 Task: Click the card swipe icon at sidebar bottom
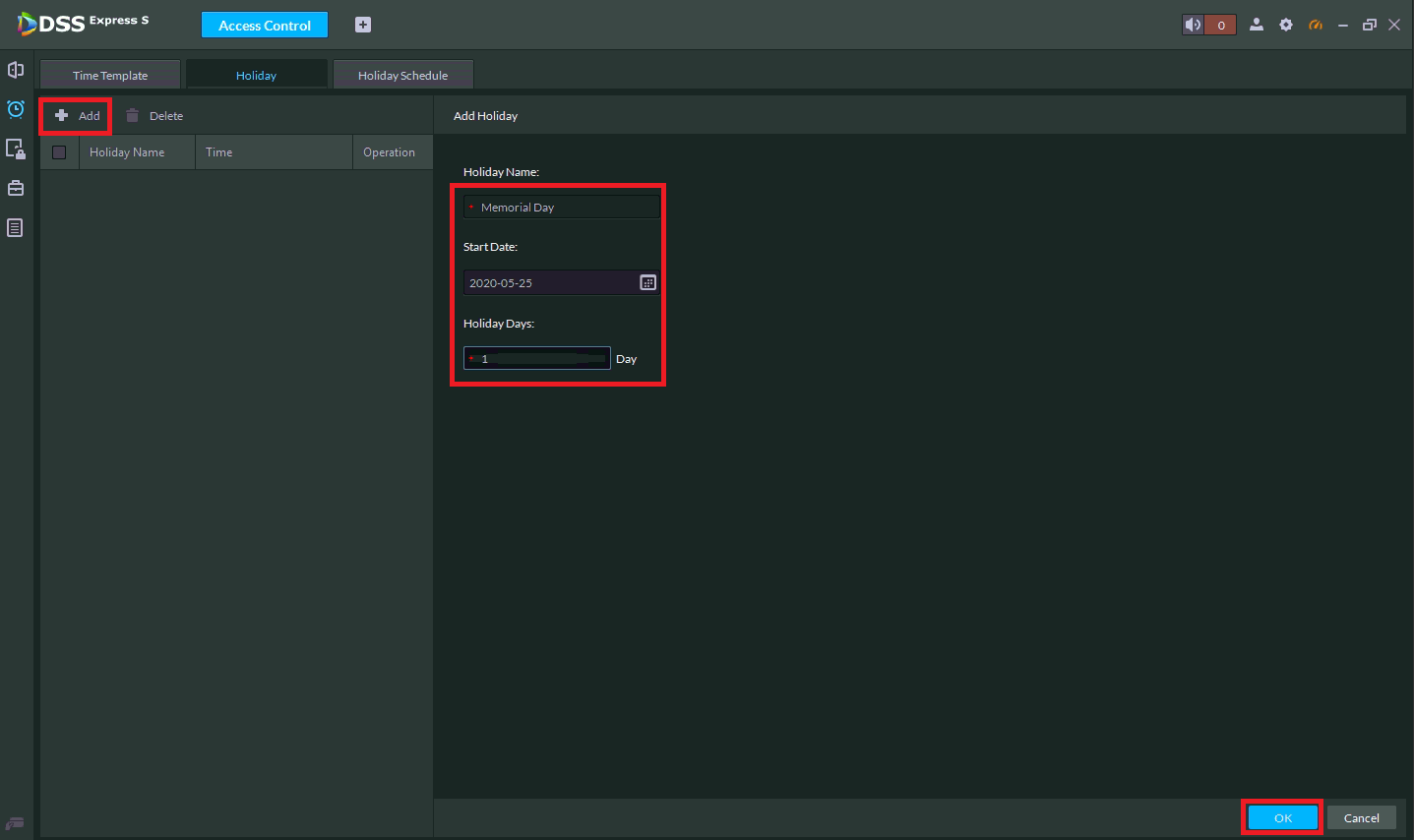click(x=15, y=823)
